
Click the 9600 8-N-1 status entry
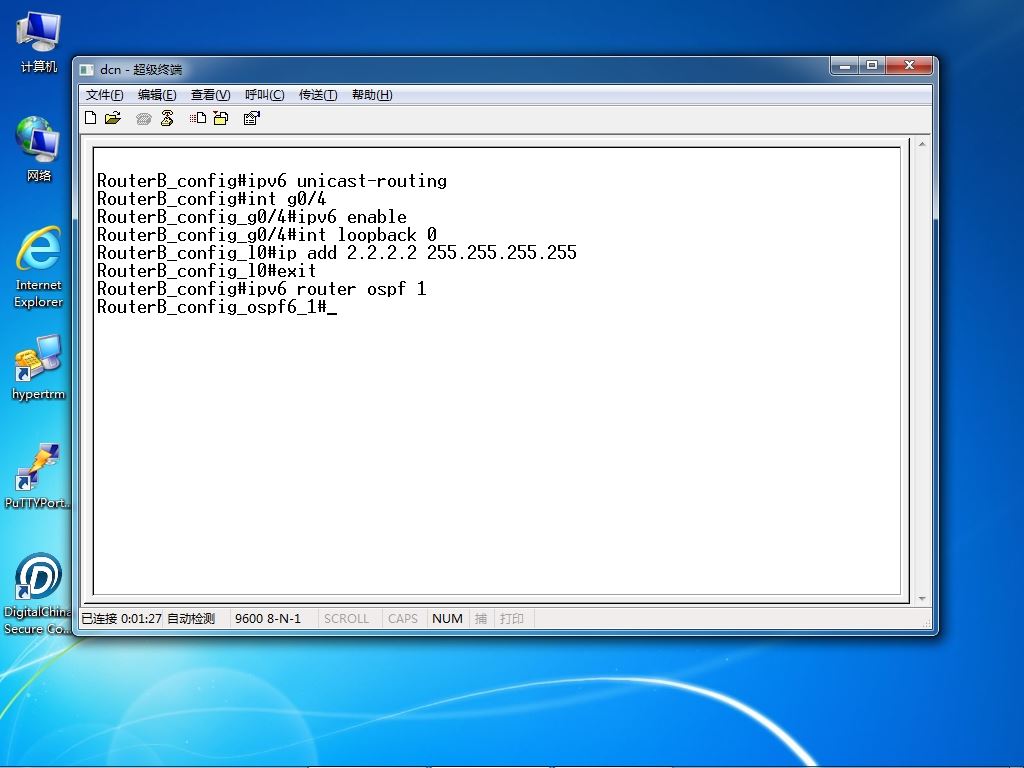click(268, 618)
